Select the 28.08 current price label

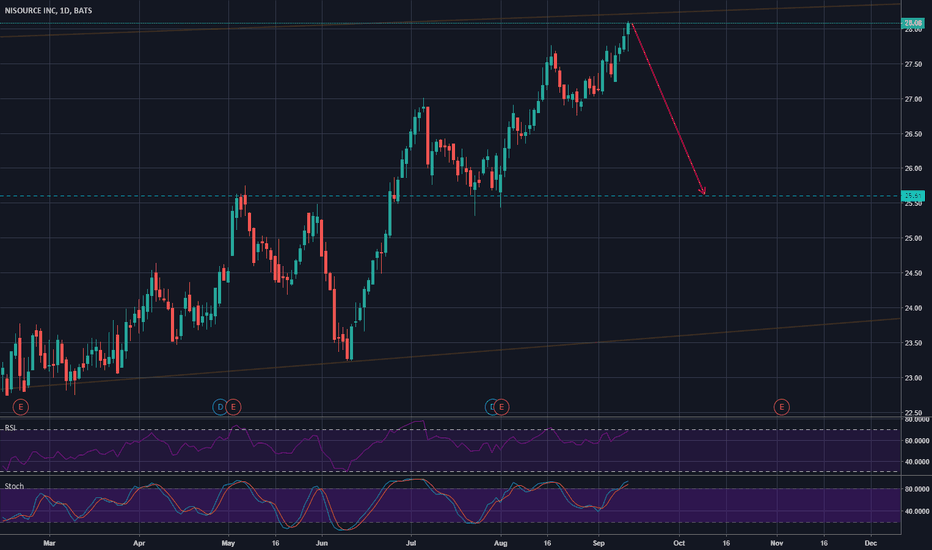tap(913, 23)
